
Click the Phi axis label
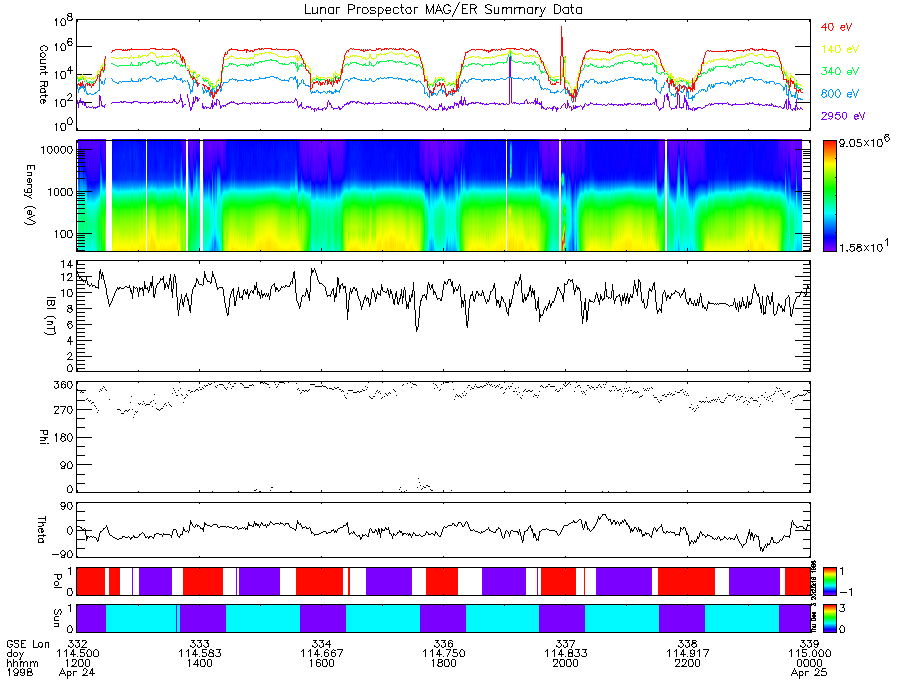pyautogui.click(x=43, y=437)
